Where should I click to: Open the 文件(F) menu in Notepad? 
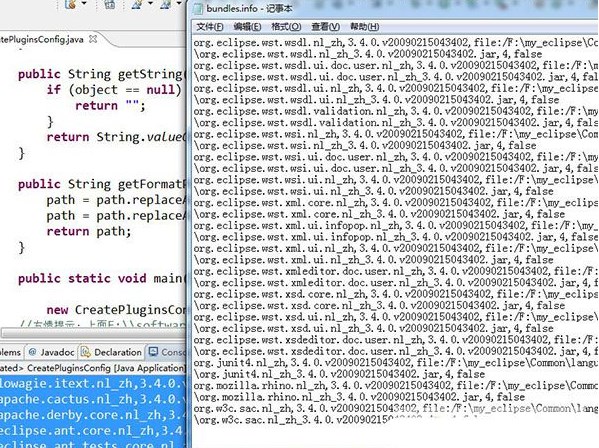point(210,27)
